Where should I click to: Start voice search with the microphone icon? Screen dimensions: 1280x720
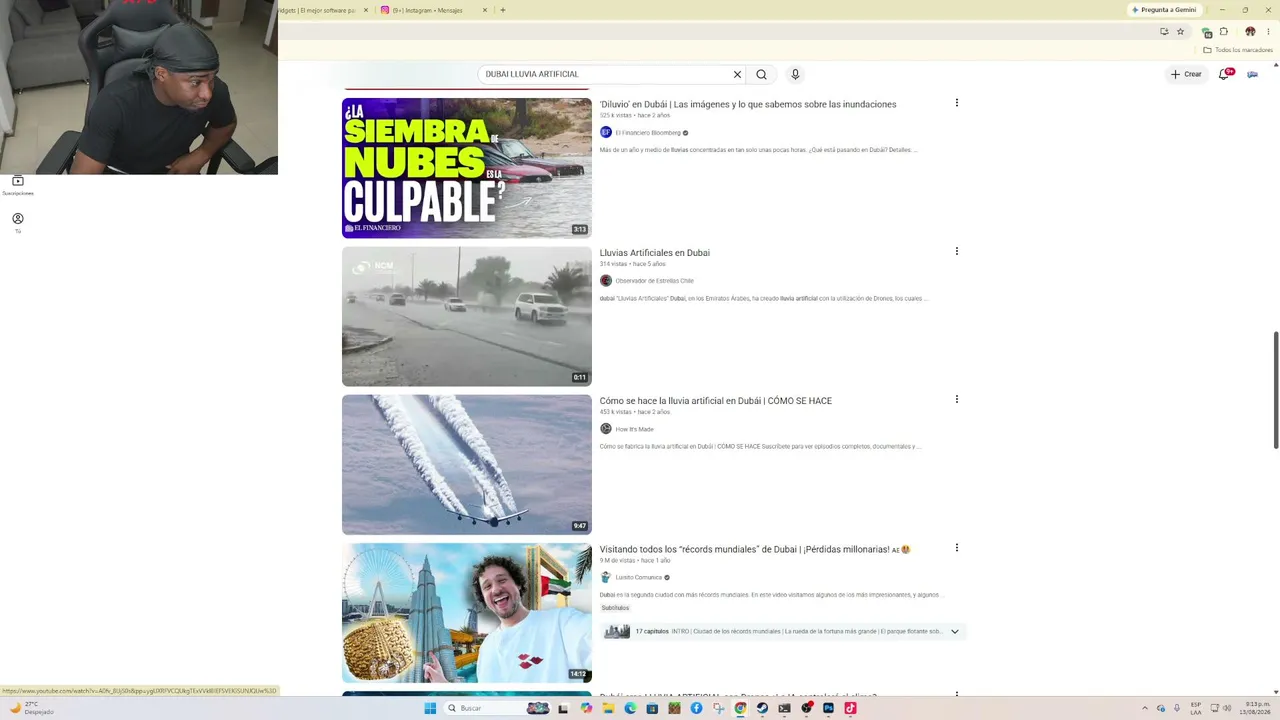(795, 74)
